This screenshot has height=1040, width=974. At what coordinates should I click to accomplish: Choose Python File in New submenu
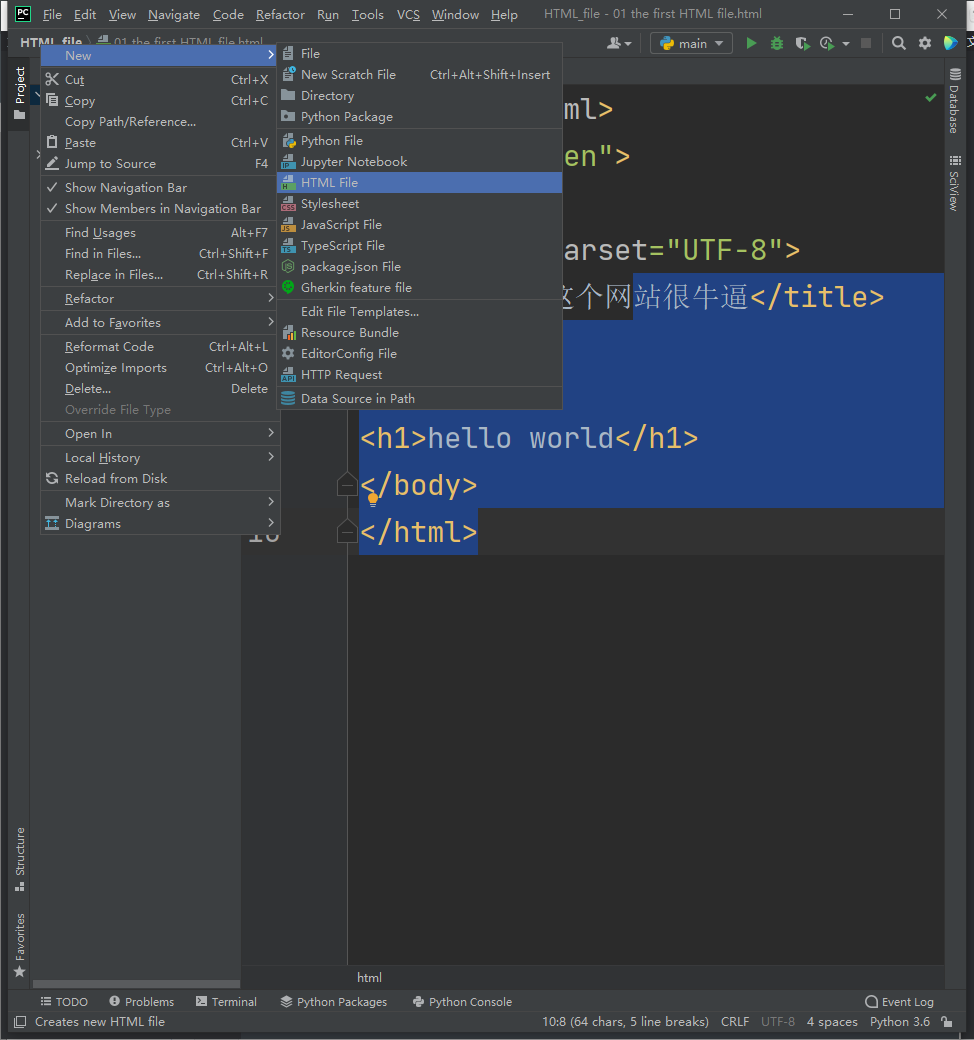(419, 141)
